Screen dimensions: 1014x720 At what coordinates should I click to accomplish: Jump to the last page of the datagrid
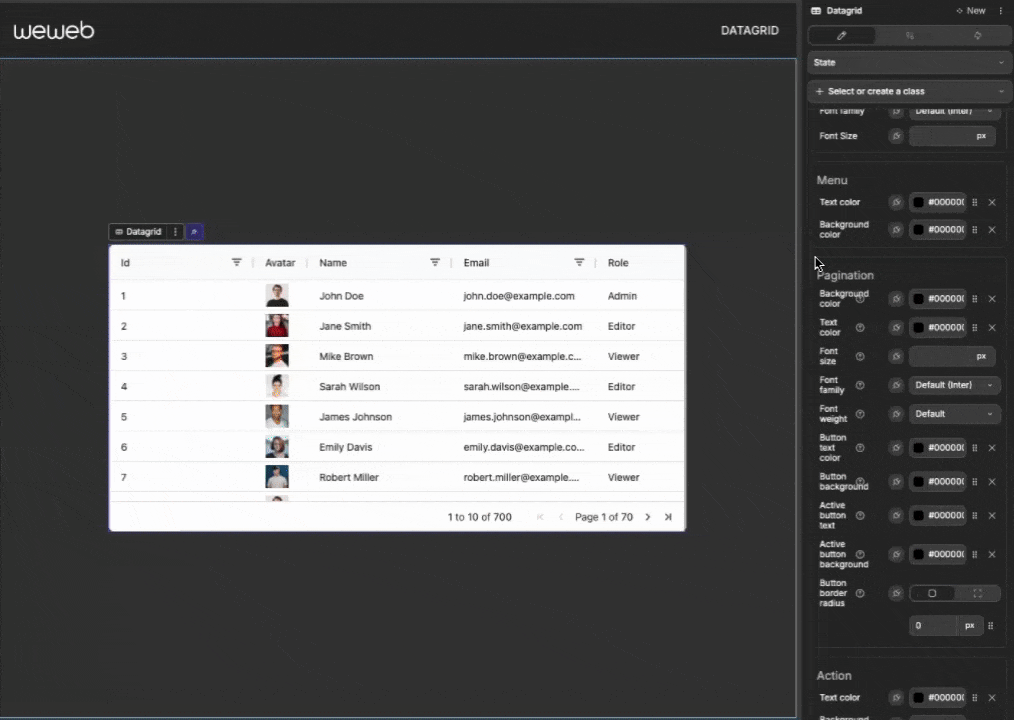[668, 517]
